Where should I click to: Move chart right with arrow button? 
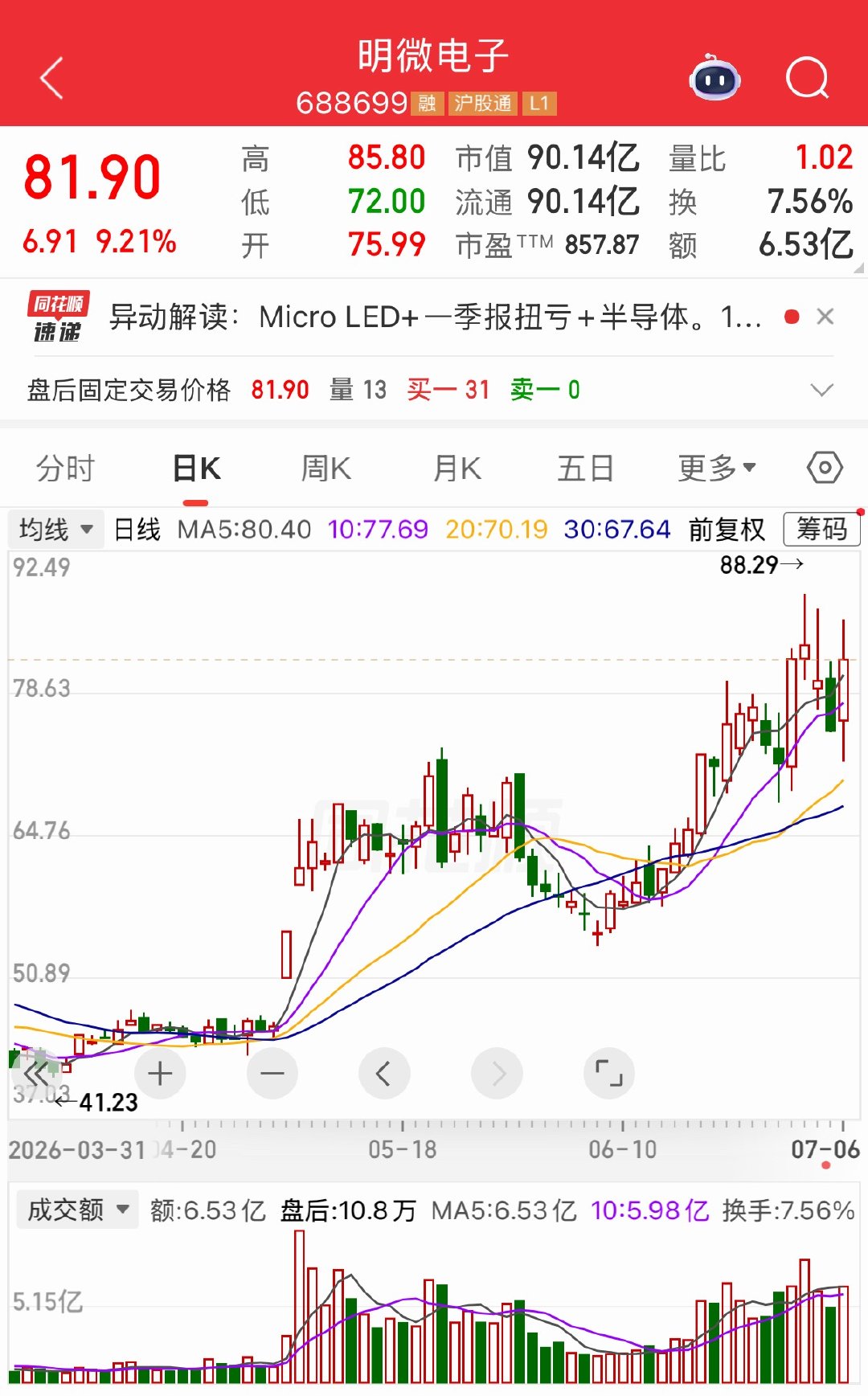497,1074
